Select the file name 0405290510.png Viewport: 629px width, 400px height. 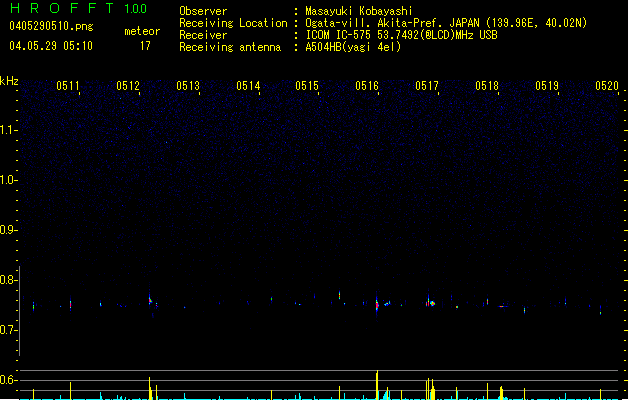[x=51, y=26]
